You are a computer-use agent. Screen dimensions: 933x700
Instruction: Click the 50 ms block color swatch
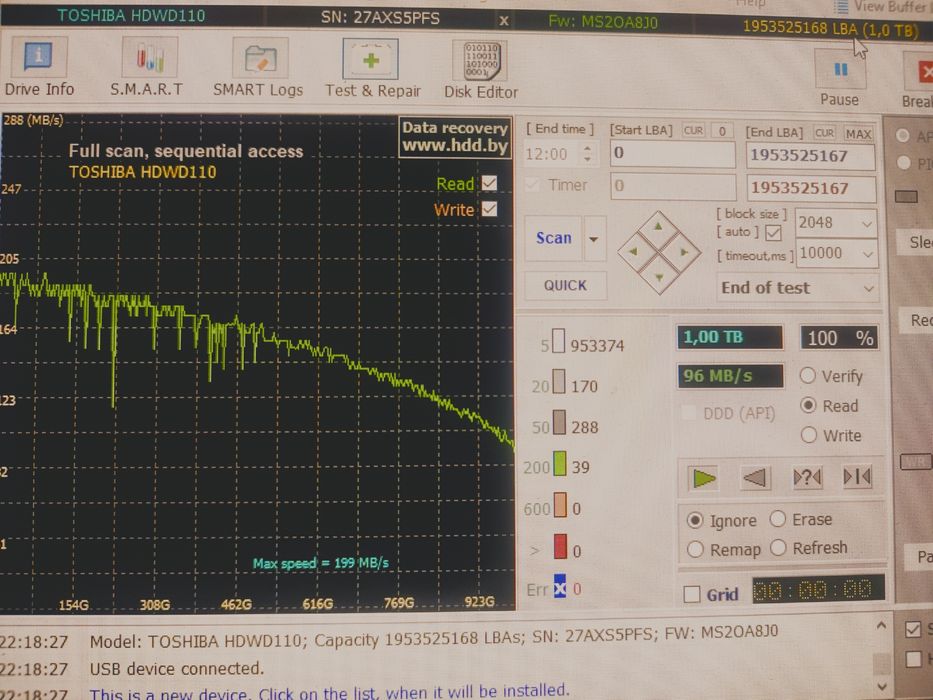[x=559, y=422]
